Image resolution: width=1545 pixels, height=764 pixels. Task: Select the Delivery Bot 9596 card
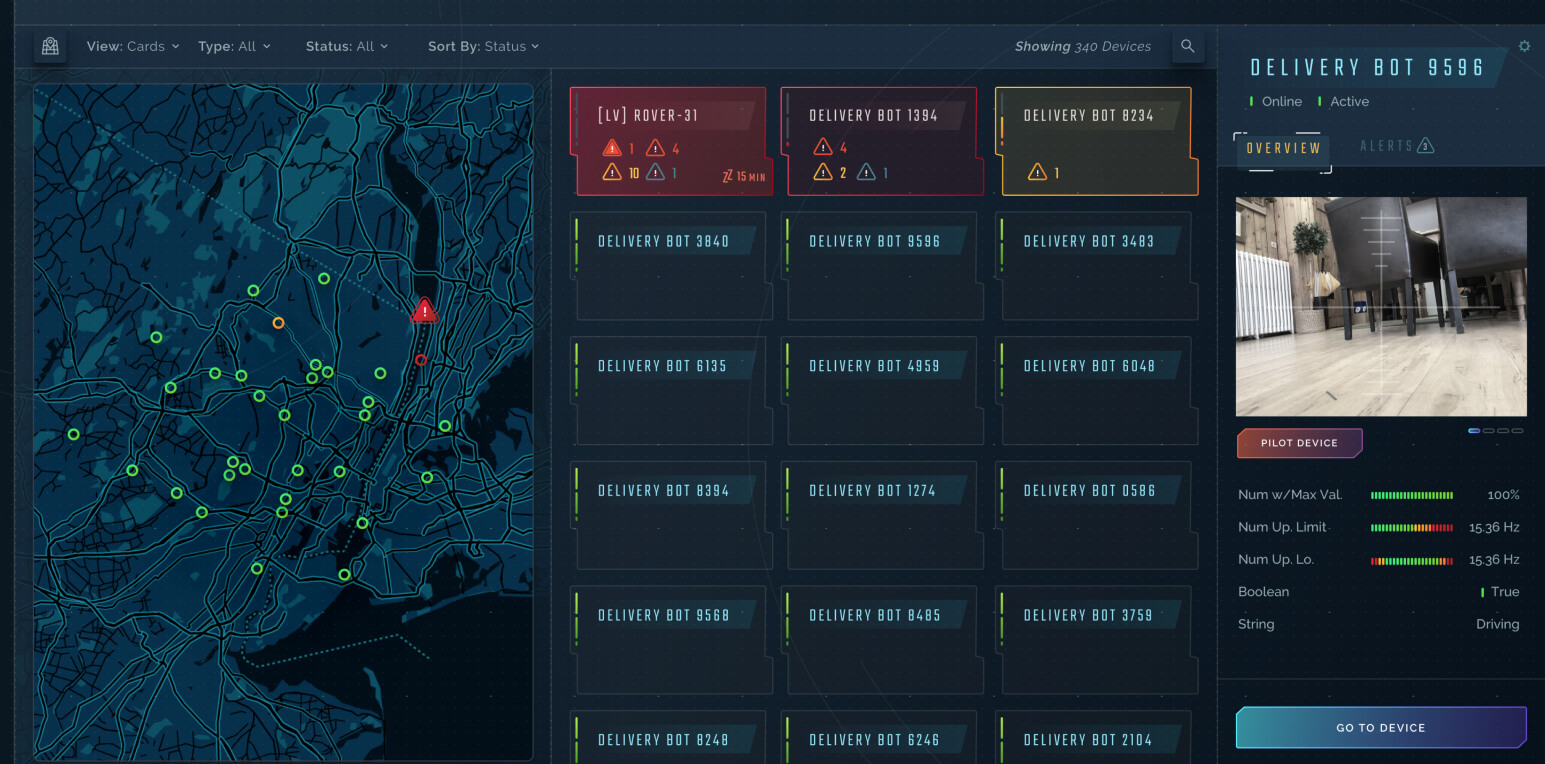click(881, 266)
